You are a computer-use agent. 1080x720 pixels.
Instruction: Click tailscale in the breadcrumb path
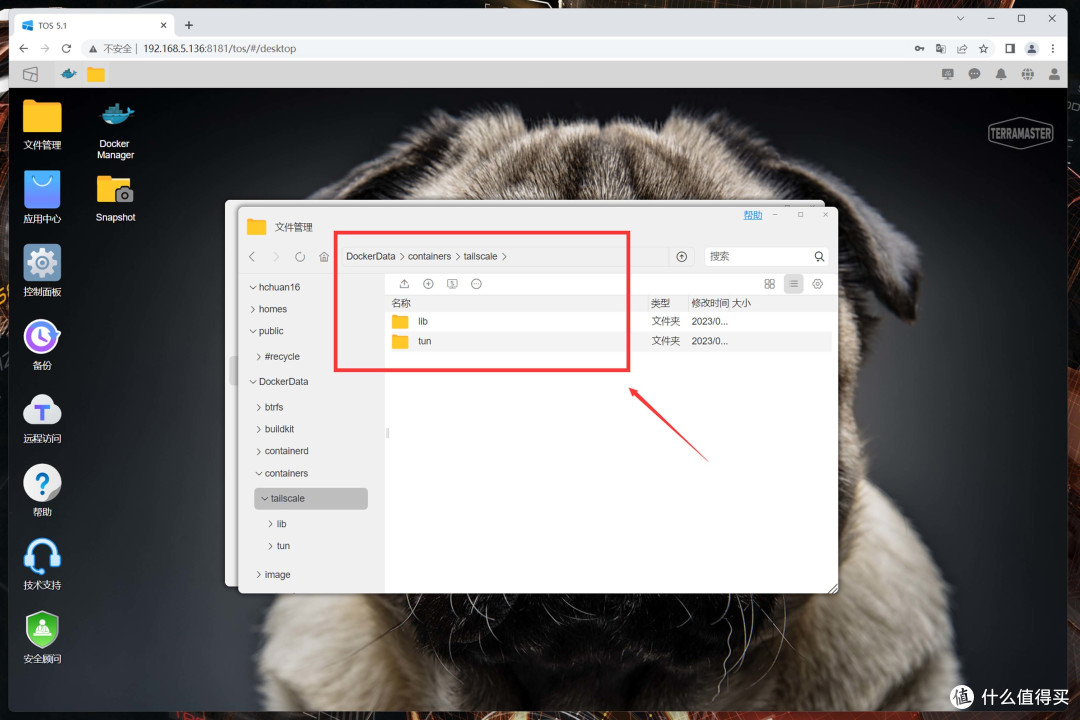480,256
